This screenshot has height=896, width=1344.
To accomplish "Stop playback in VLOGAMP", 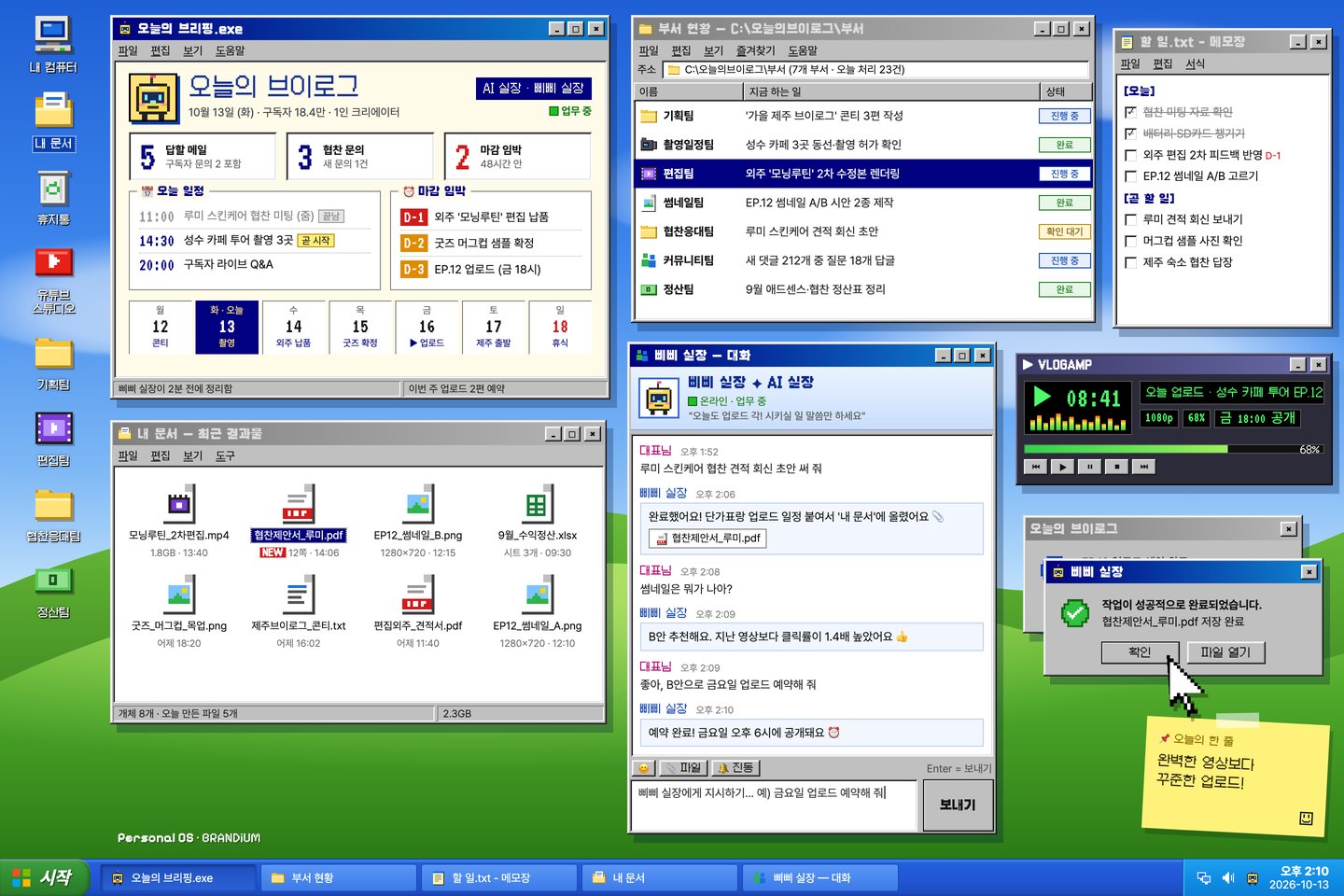I will click(x=1116, y=467).
